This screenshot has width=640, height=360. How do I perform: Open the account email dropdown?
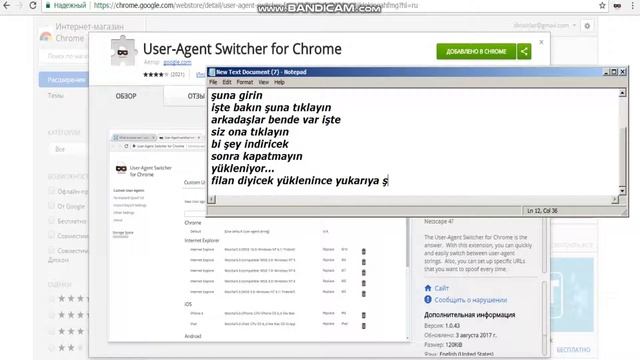pyautogui.click(x=544, y=25)
